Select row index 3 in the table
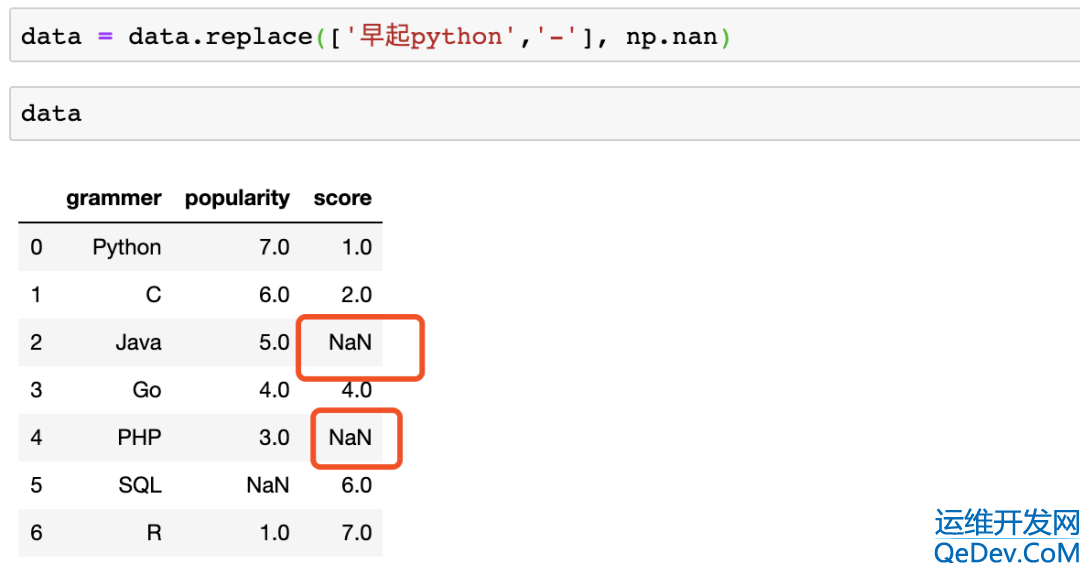1080x564 pixels. click(x=37, y=390)
